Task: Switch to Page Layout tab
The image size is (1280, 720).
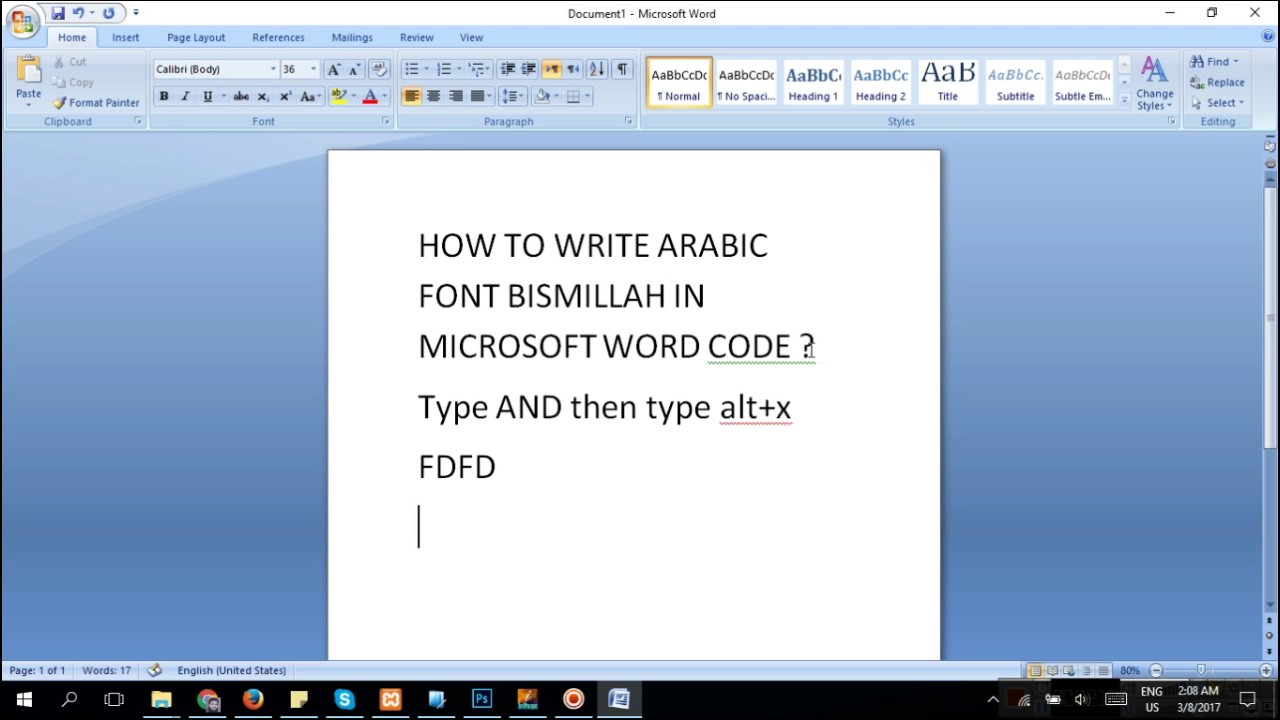Action: [196, 37]
